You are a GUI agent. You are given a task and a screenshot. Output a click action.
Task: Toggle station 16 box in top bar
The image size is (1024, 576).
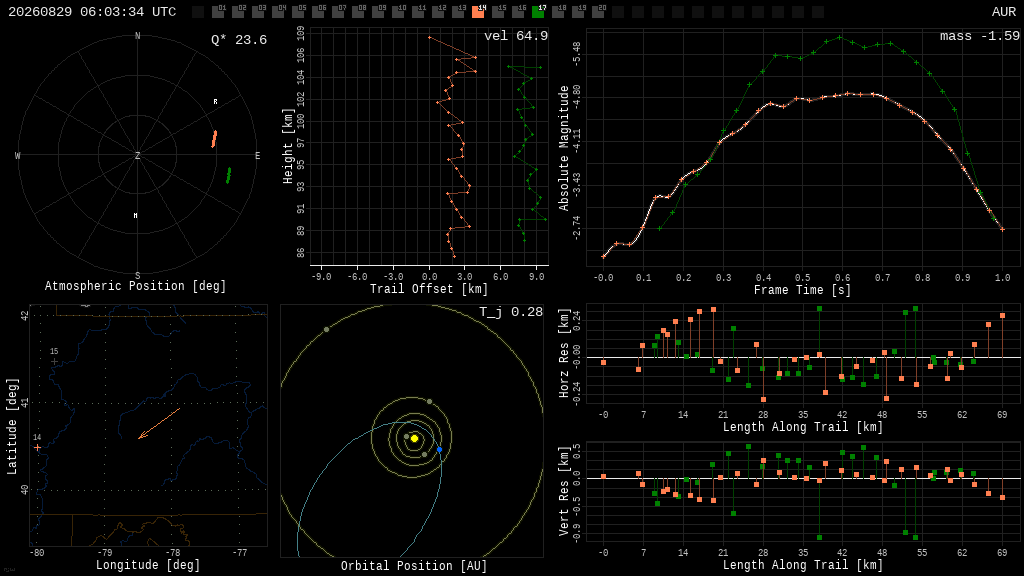(x=518, y=11)
